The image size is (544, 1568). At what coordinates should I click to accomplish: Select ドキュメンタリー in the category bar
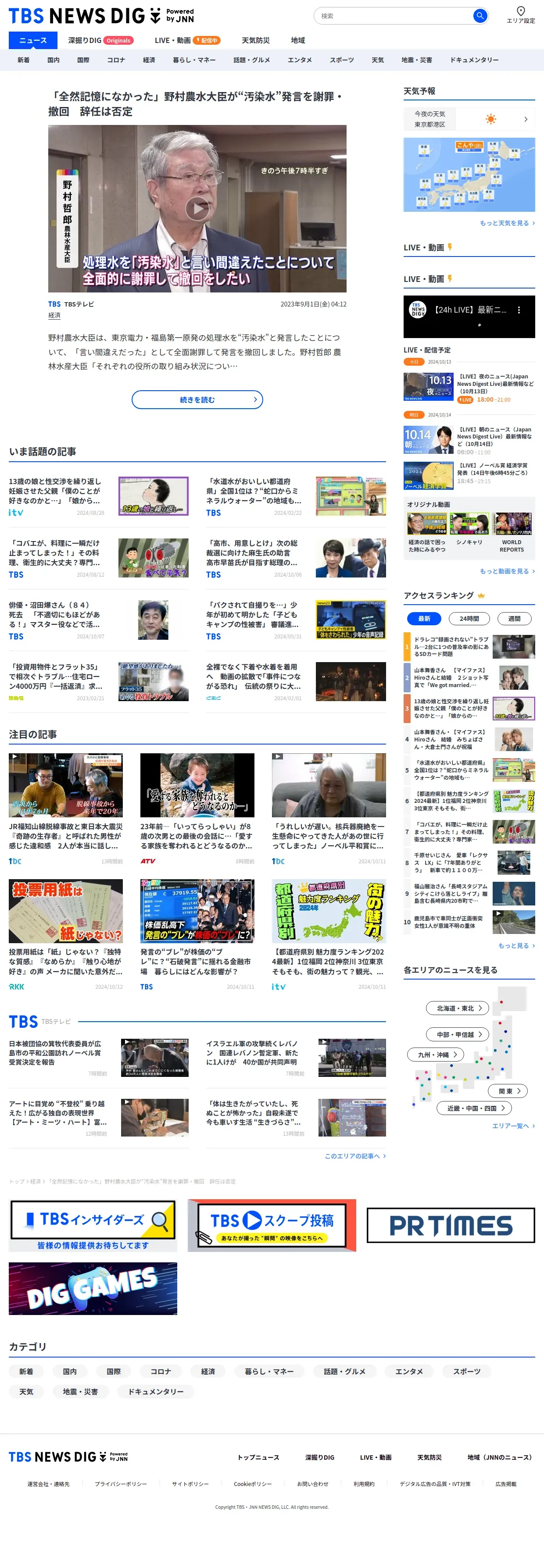pyautogui.click(x=474, y=60)
